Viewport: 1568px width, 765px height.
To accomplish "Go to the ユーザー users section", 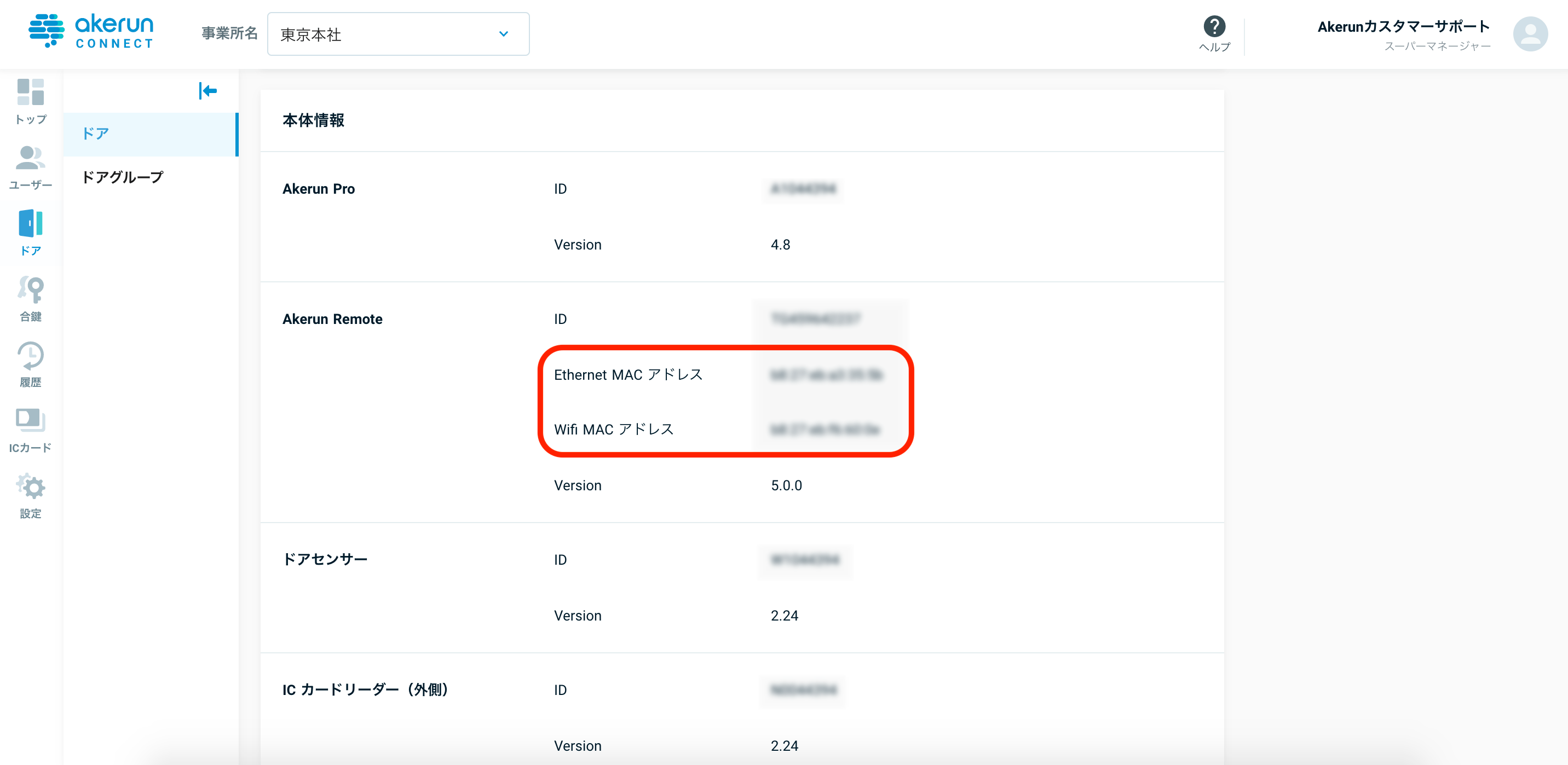I will (31, 167).
